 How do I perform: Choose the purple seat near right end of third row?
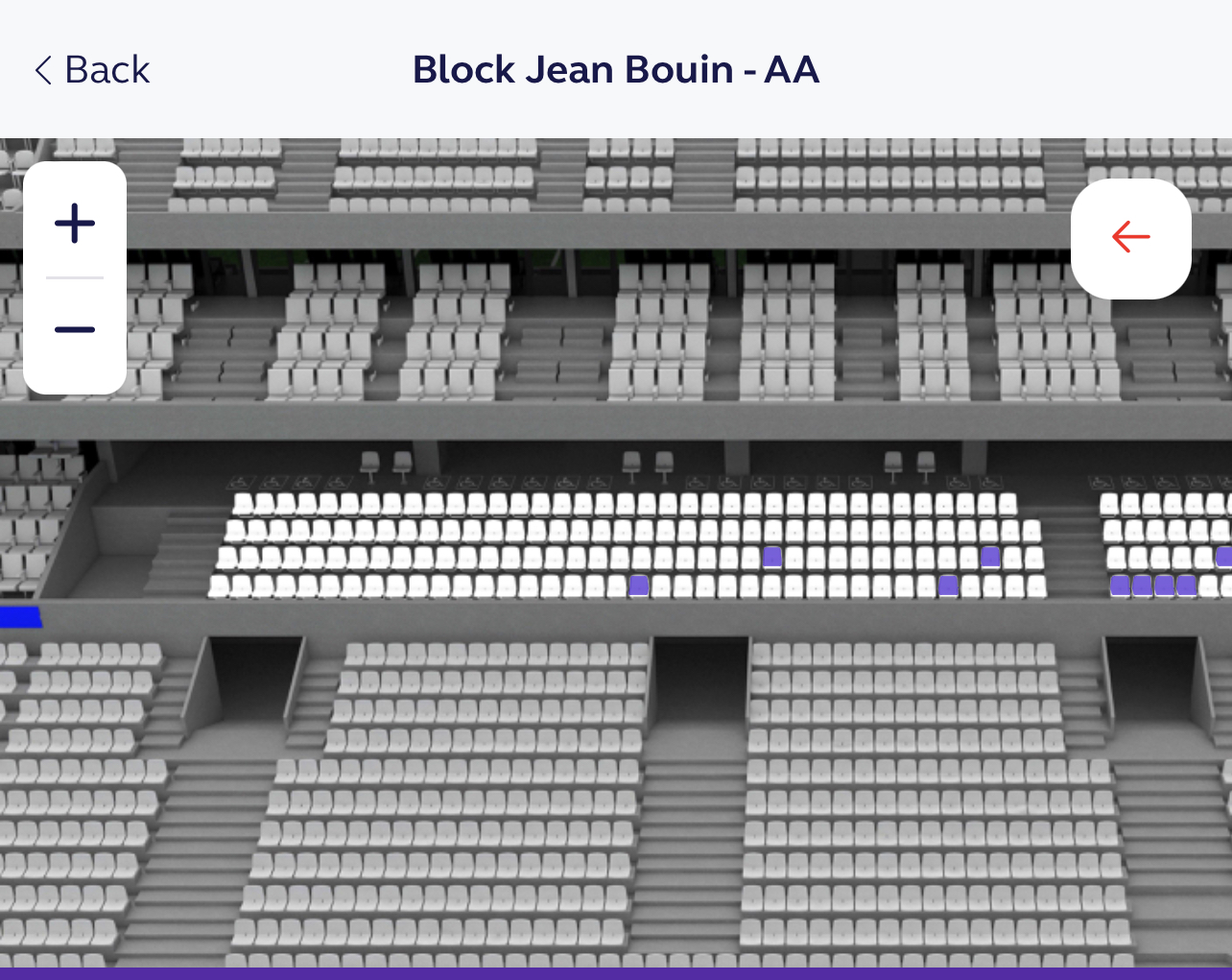[990, 556]
